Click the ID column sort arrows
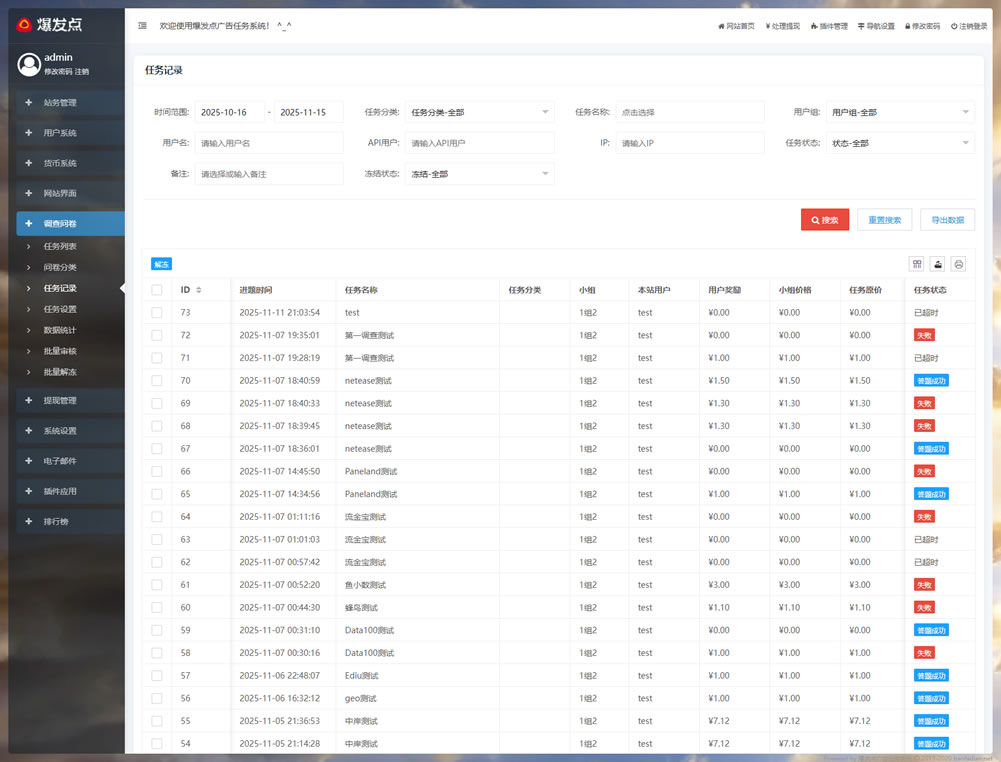 [198, 290]
